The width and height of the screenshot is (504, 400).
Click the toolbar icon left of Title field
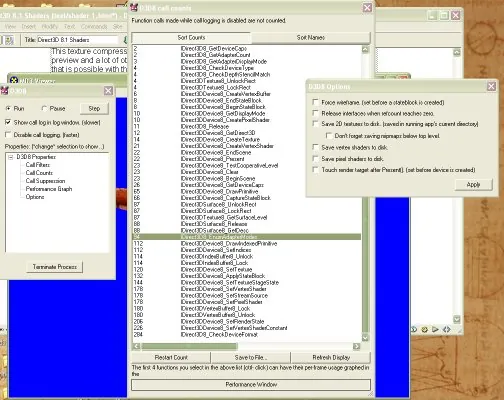coord(9,40)
